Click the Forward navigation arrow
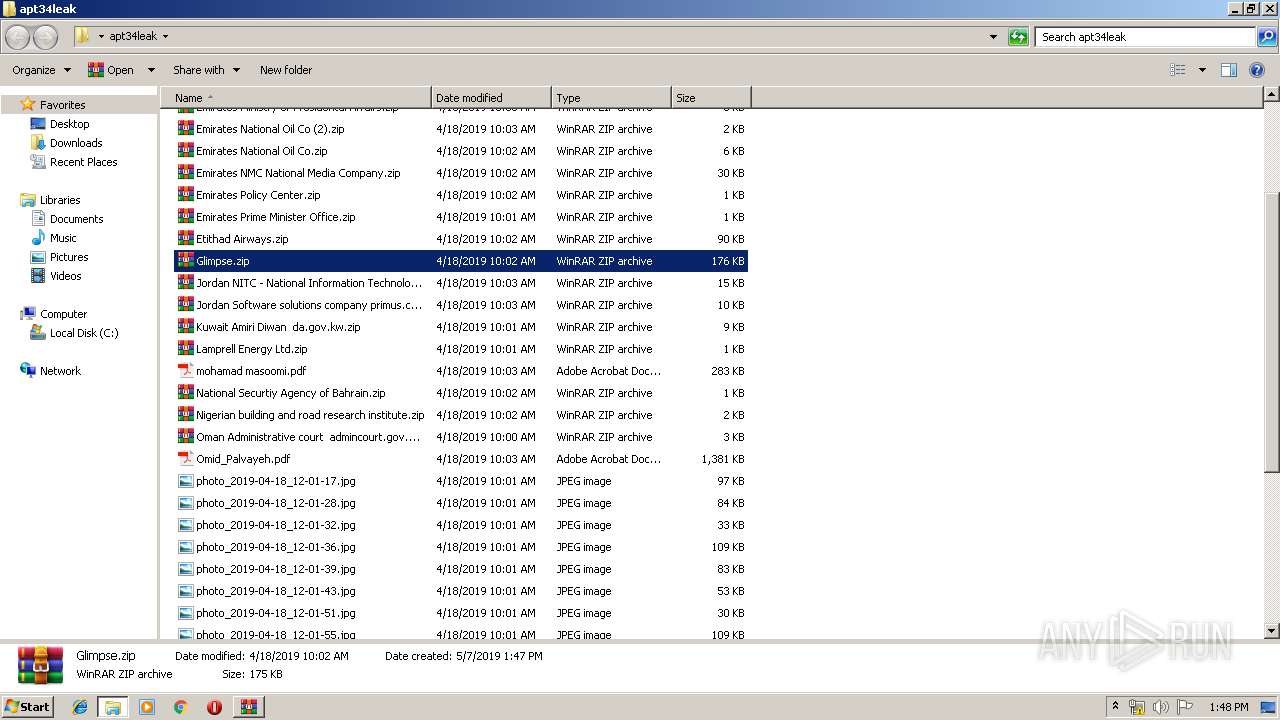1280x720 pixels. [45, 37]
